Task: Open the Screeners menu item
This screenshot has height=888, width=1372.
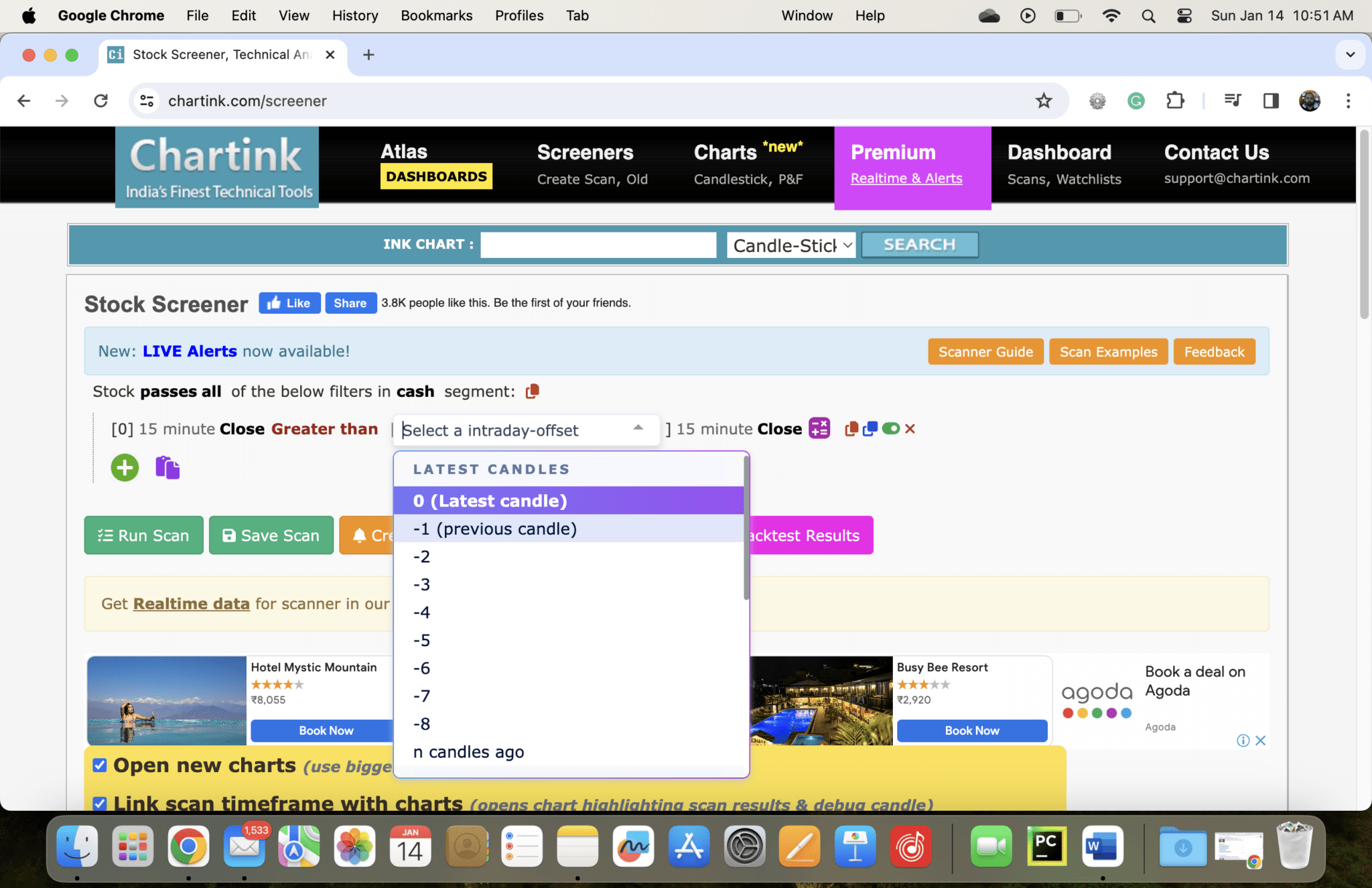Action: [x=585, y=152]
